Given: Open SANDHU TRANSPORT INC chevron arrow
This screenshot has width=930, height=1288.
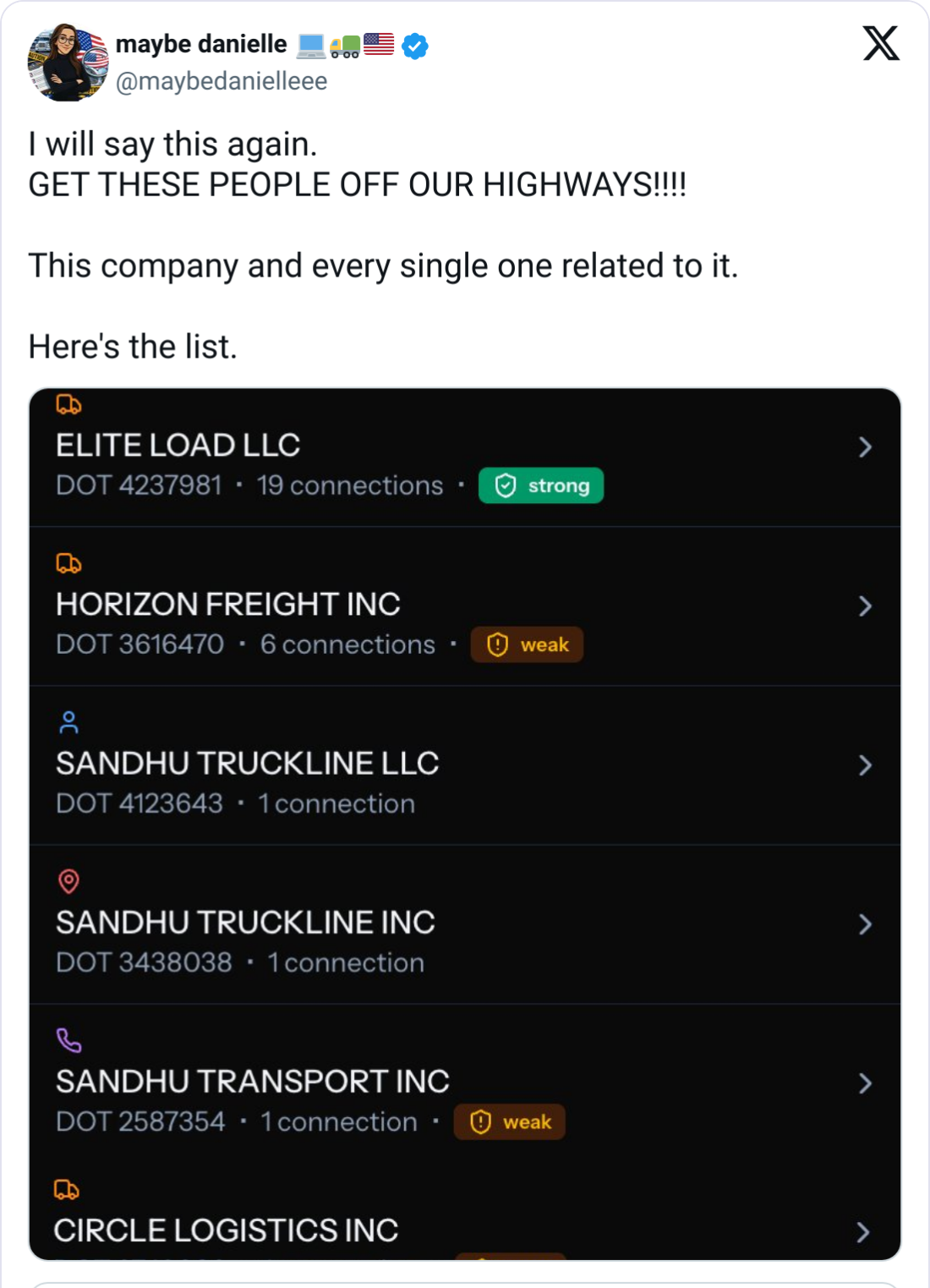Looking at the screenshot, I should pos(865,1083).
